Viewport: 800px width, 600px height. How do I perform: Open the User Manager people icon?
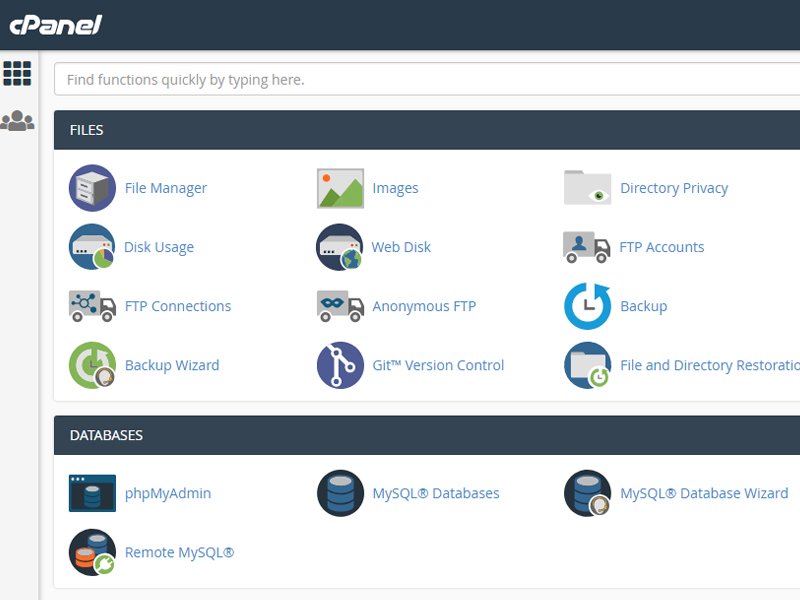pos(17,121)
